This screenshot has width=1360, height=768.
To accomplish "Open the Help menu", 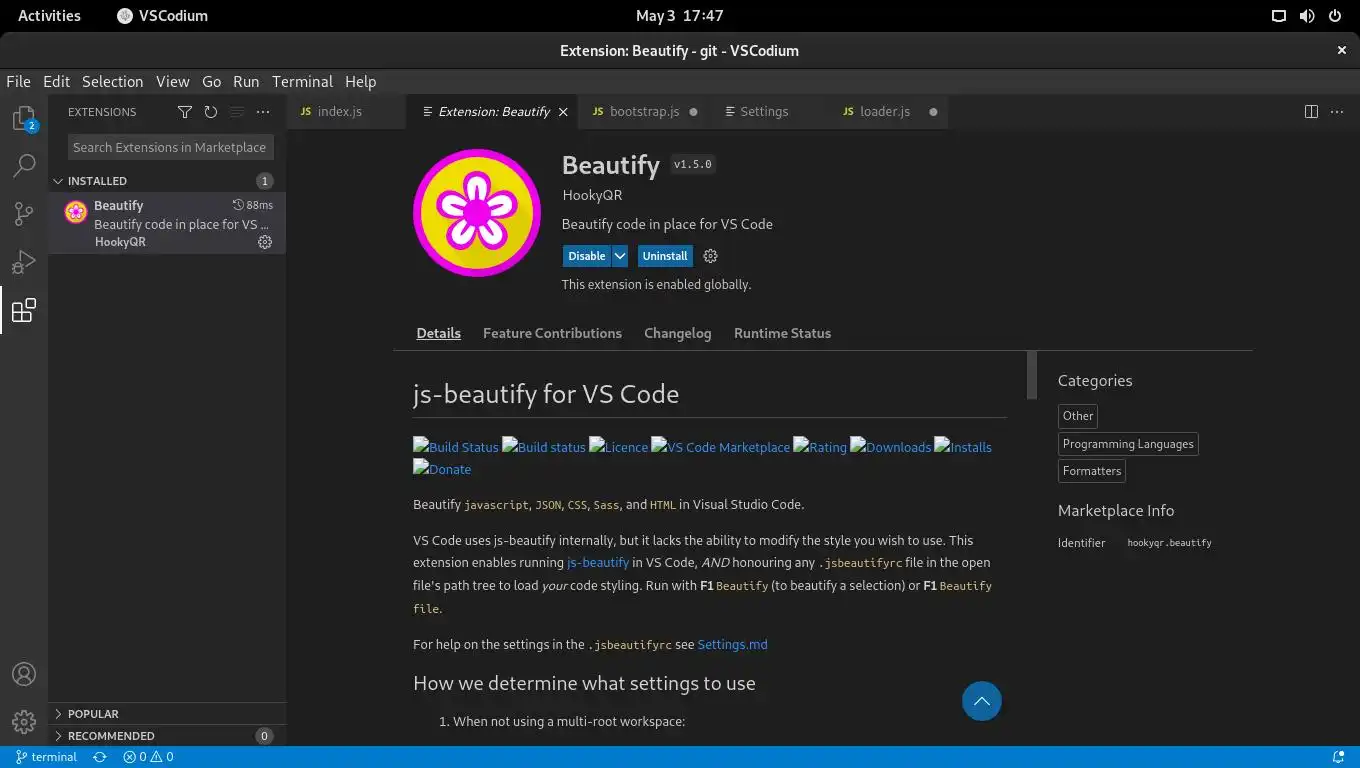I will coord(360,82).
